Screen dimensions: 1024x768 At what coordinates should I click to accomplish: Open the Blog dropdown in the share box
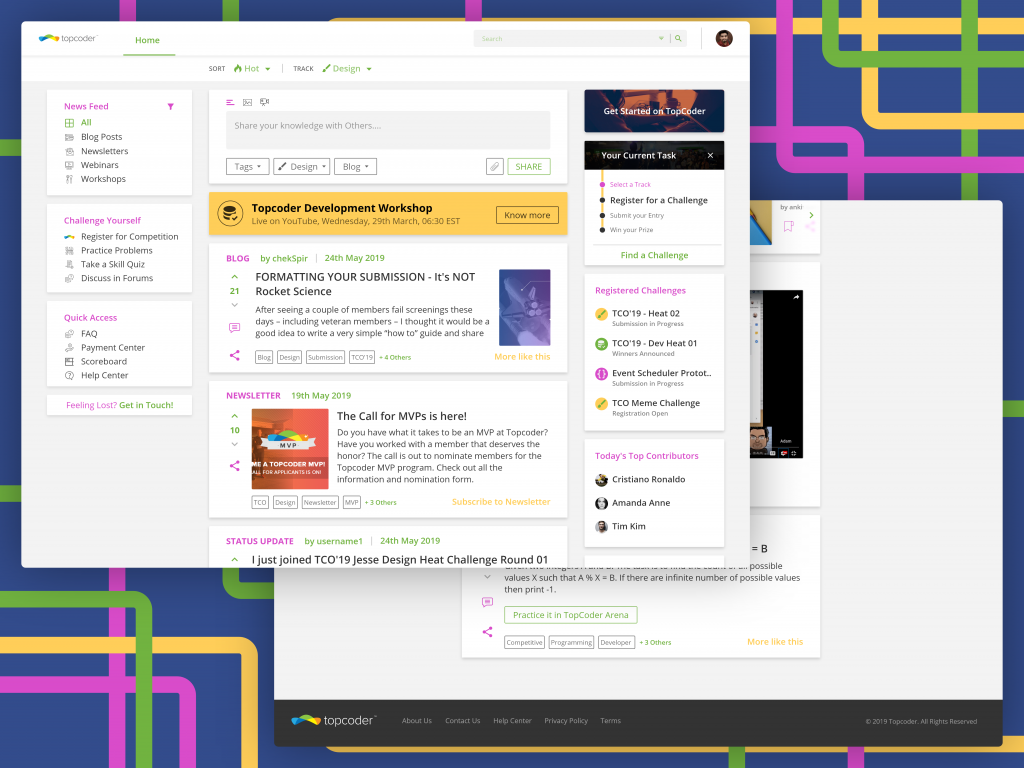tap(355, 167)
